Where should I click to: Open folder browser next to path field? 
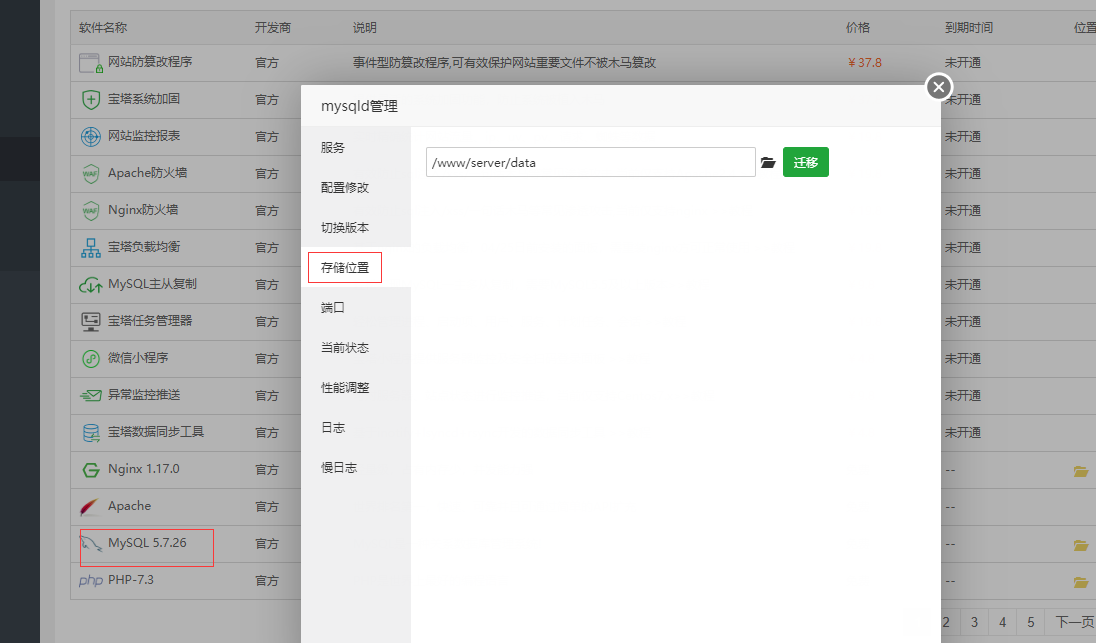[768, 162]
